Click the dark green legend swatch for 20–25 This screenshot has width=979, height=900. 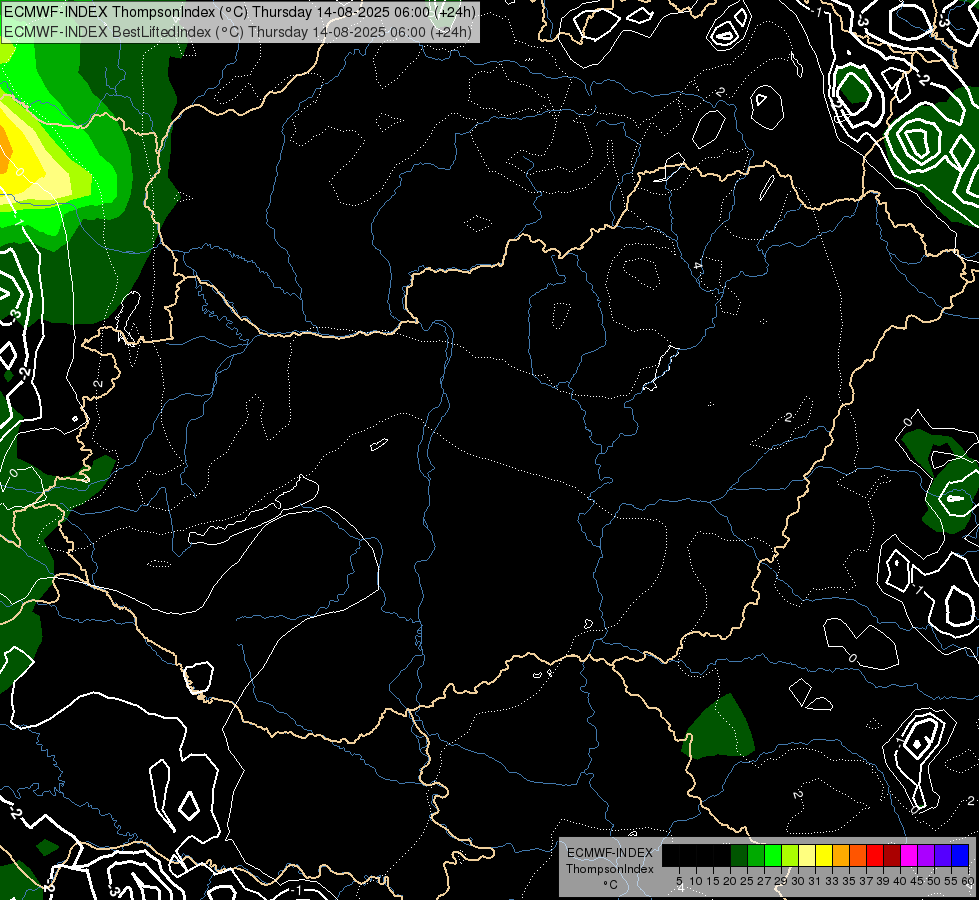(x=739, y=855)
